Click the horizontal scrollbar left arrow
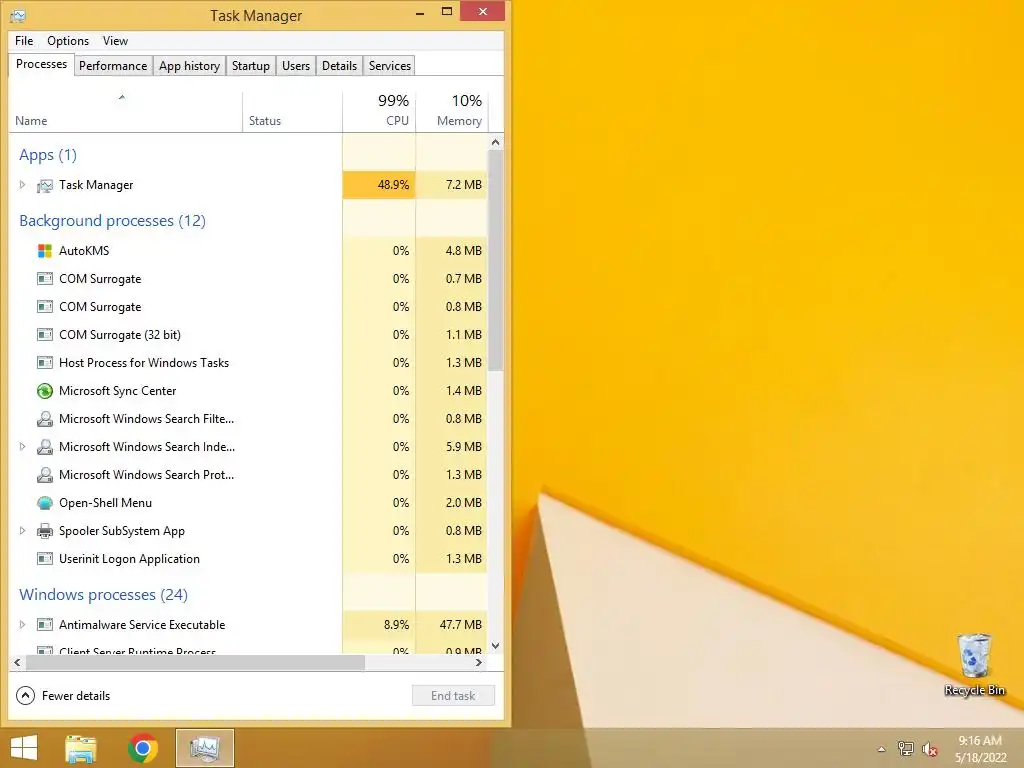This screenshot has height=768, width=1024. 17,662
